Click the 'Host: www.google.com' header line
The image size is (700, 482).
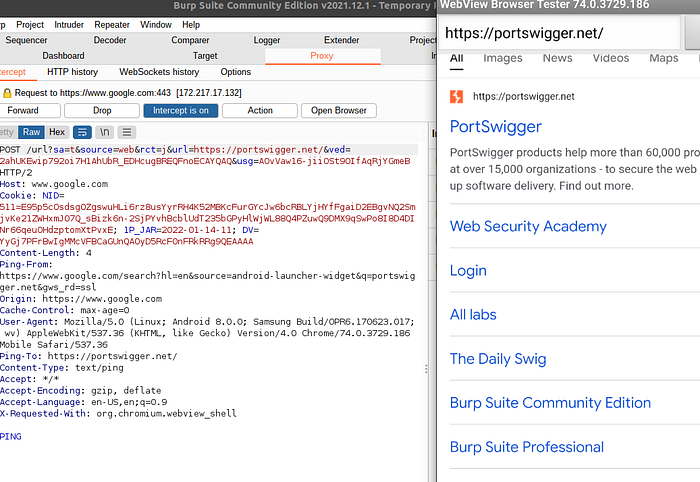point(54,184)
